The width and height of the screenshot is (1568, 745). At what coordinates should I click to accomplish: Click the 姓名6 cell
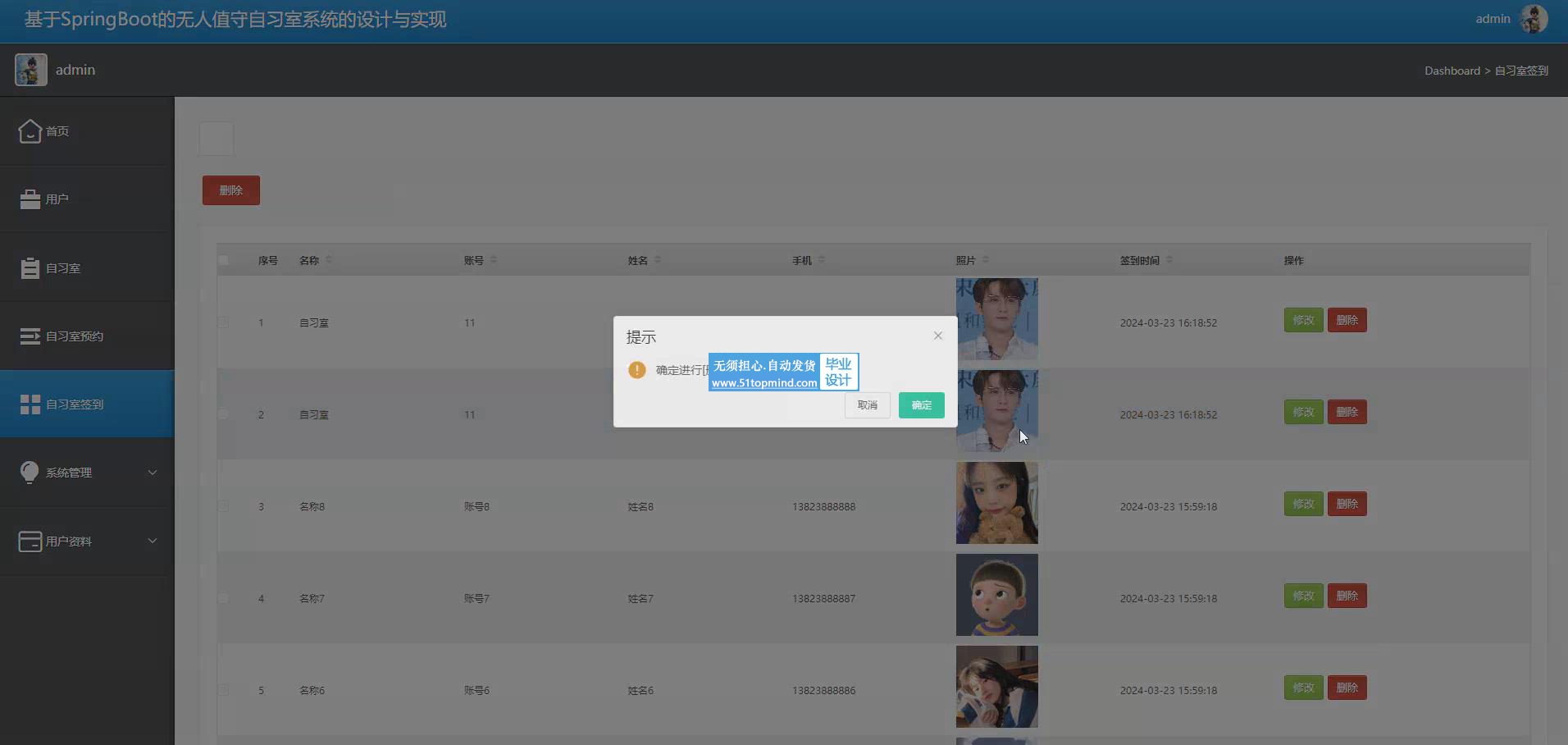coord(640,691)
